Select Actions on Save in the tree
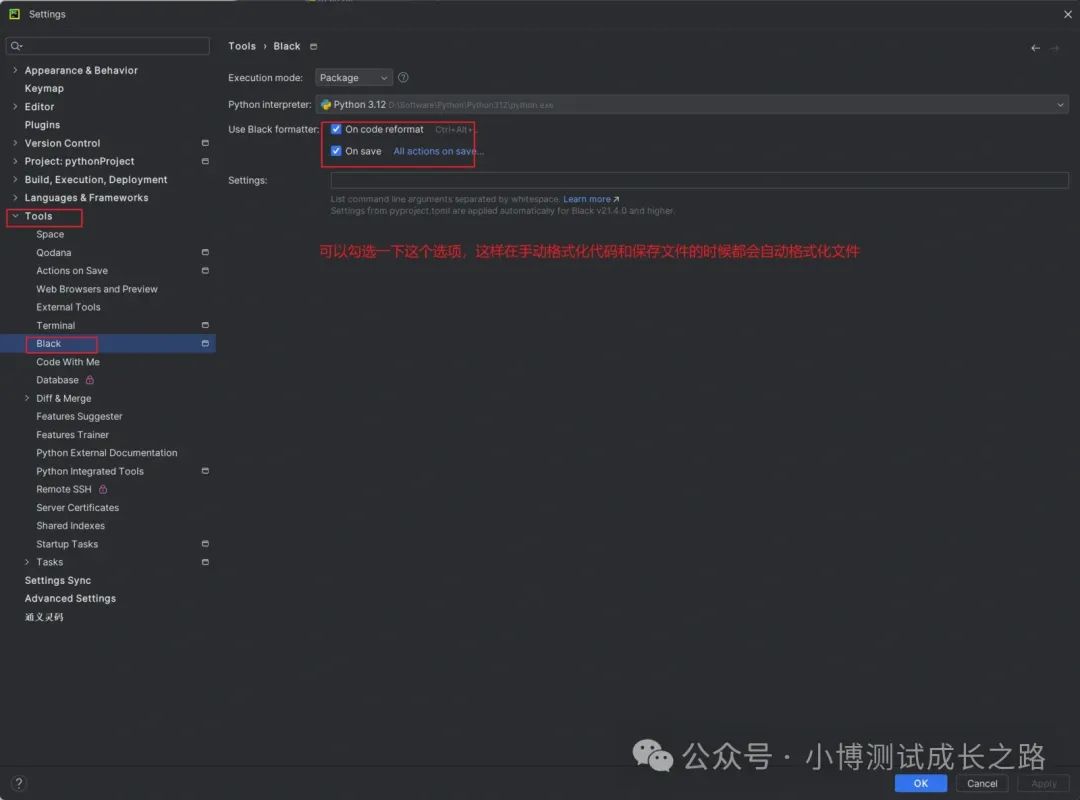Viewport: 1080px width, 800px height. pyautogui.click(x=72, y=271)
